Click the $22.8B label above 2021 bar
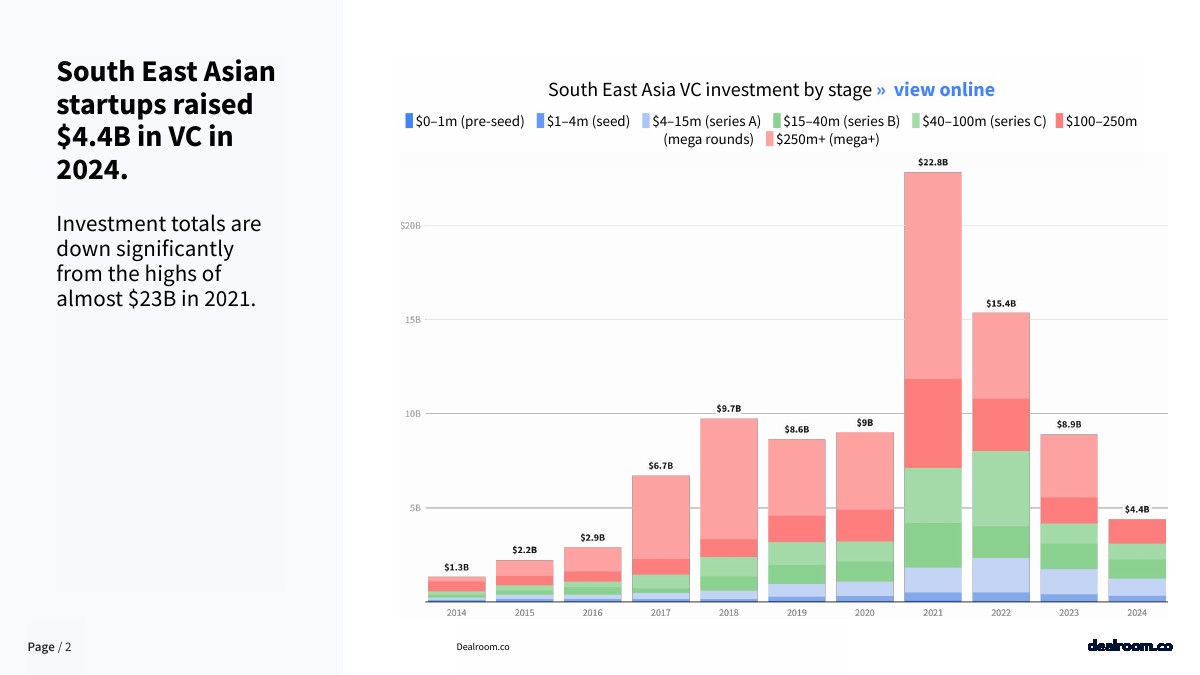 [932, 162]
